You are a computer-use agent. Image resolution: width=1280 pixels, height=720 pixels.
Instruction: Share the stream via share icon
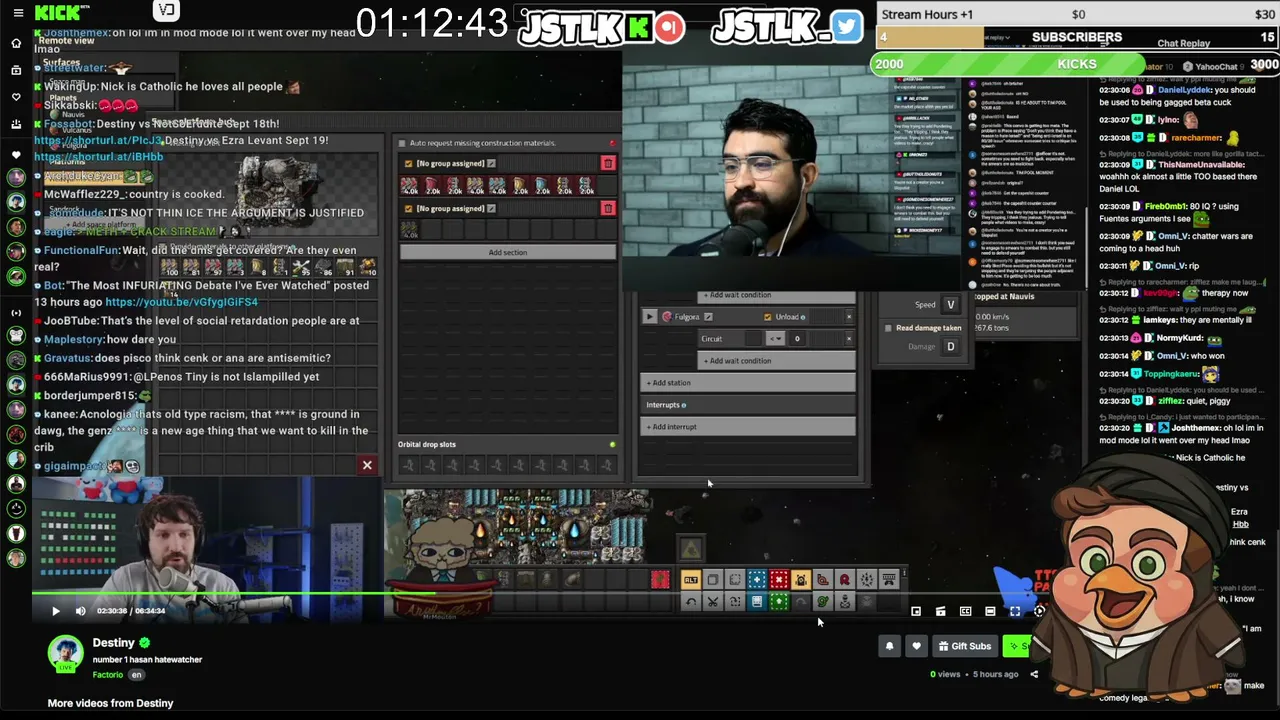pos(1034,674)
